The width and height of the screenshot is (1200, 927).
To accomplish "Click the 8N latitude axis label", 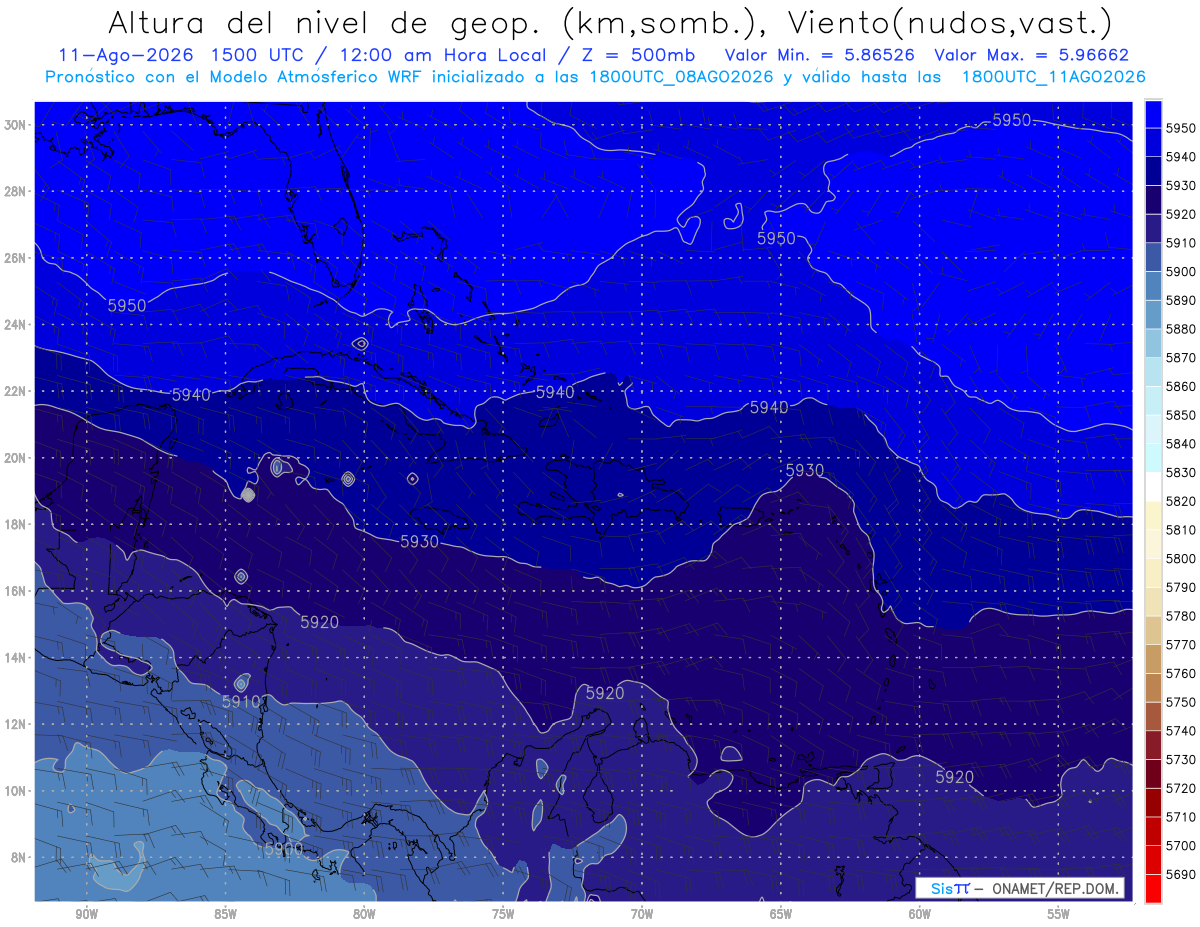I will (19, 858).
